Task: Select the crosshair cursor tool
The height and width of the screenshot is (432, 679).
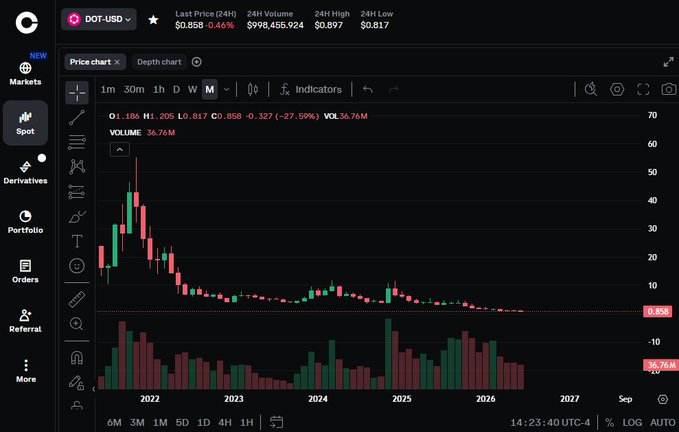Action: tap(77, 93)
